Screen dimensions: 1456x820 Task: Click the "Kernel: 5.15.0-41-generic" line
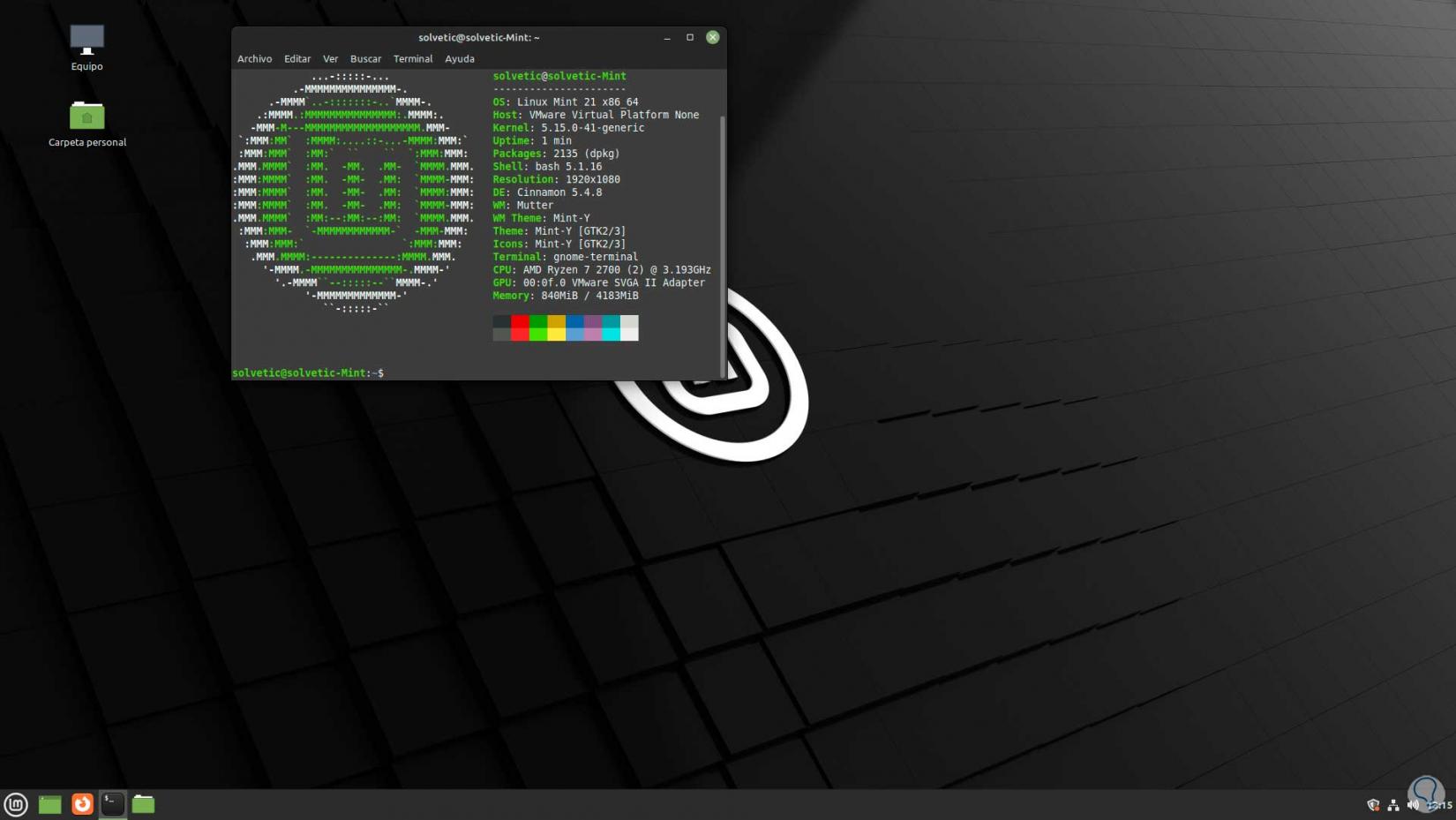[x=568, y=128]
